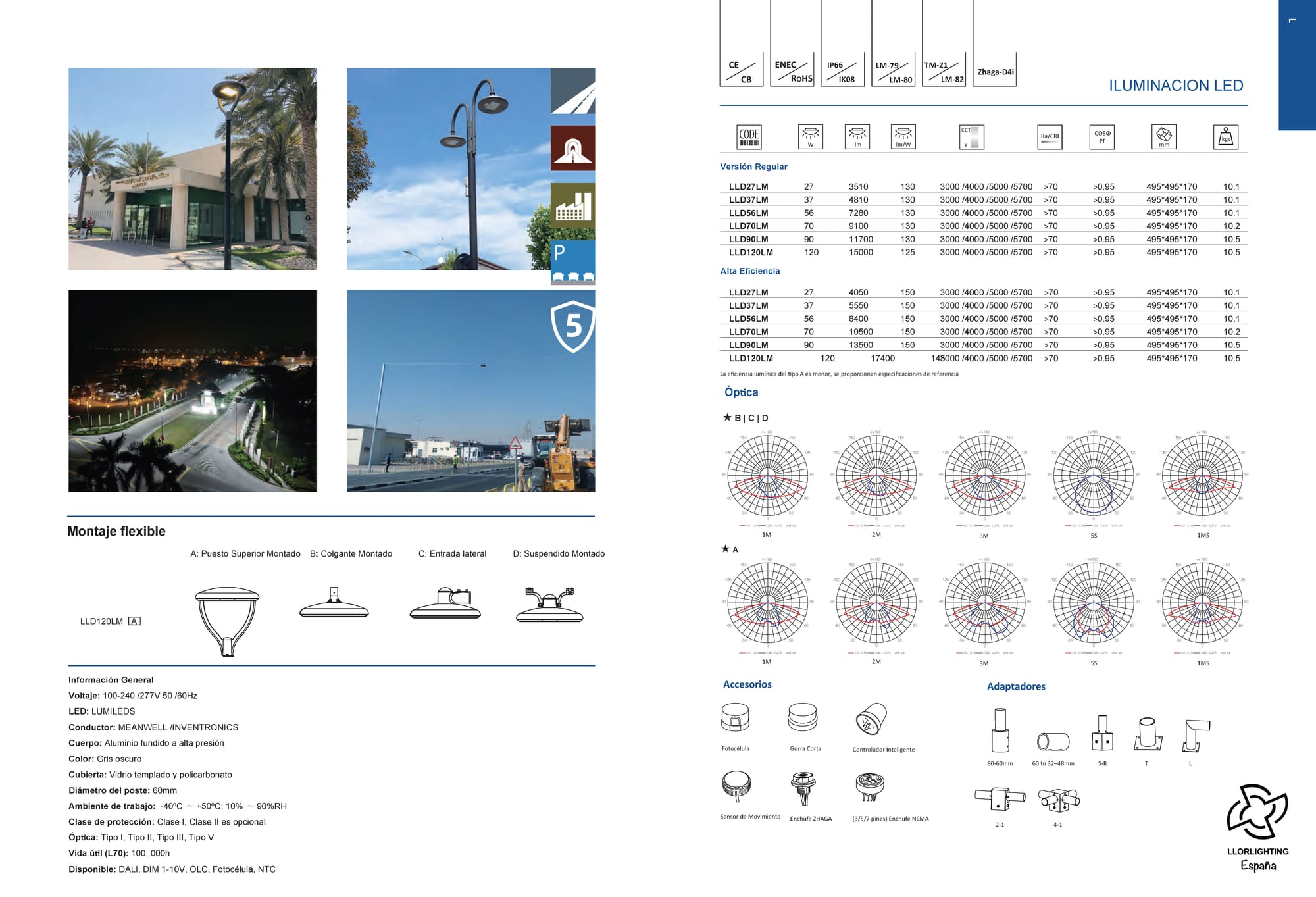Click the 8400 lumen value cell
The width and height of the screenshot is (1316, 897).
[x=858, y=319]
